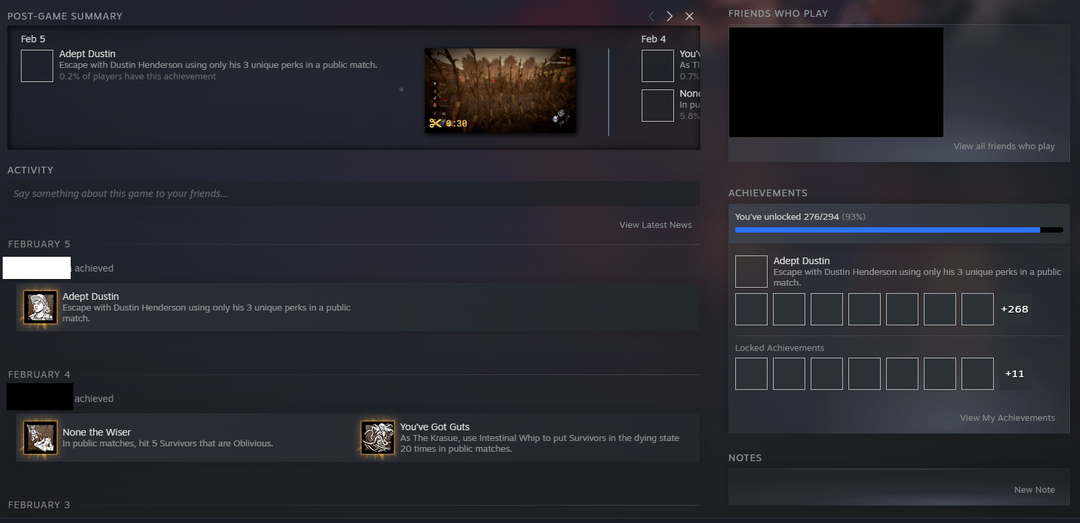The width and height of the screenshot is (1080, 523).
Task: Click the None the Wiser achievement icon
Action: coord(40,438)
